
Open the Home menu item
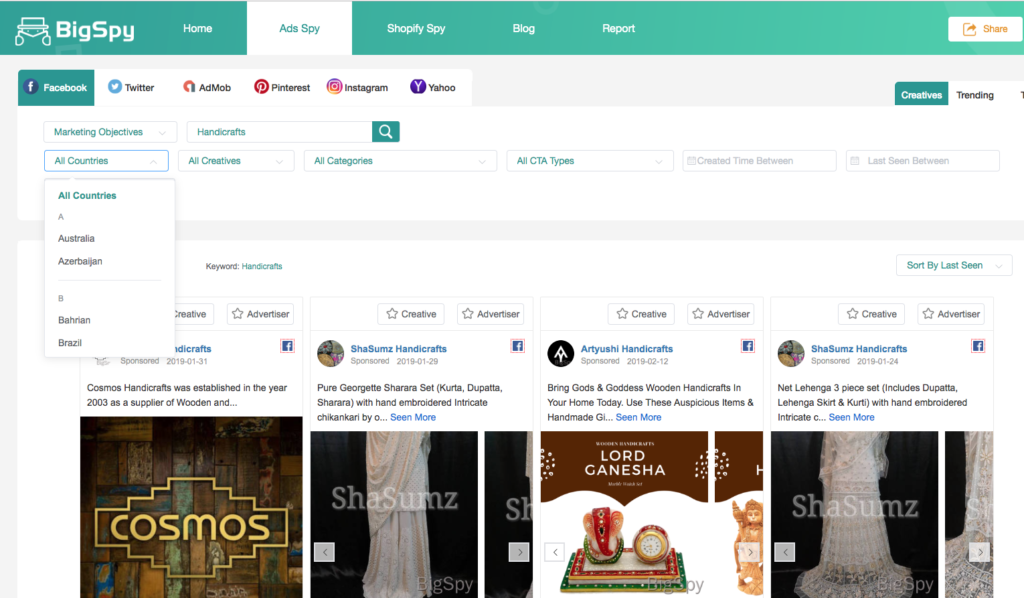click(x=197, y=29)
